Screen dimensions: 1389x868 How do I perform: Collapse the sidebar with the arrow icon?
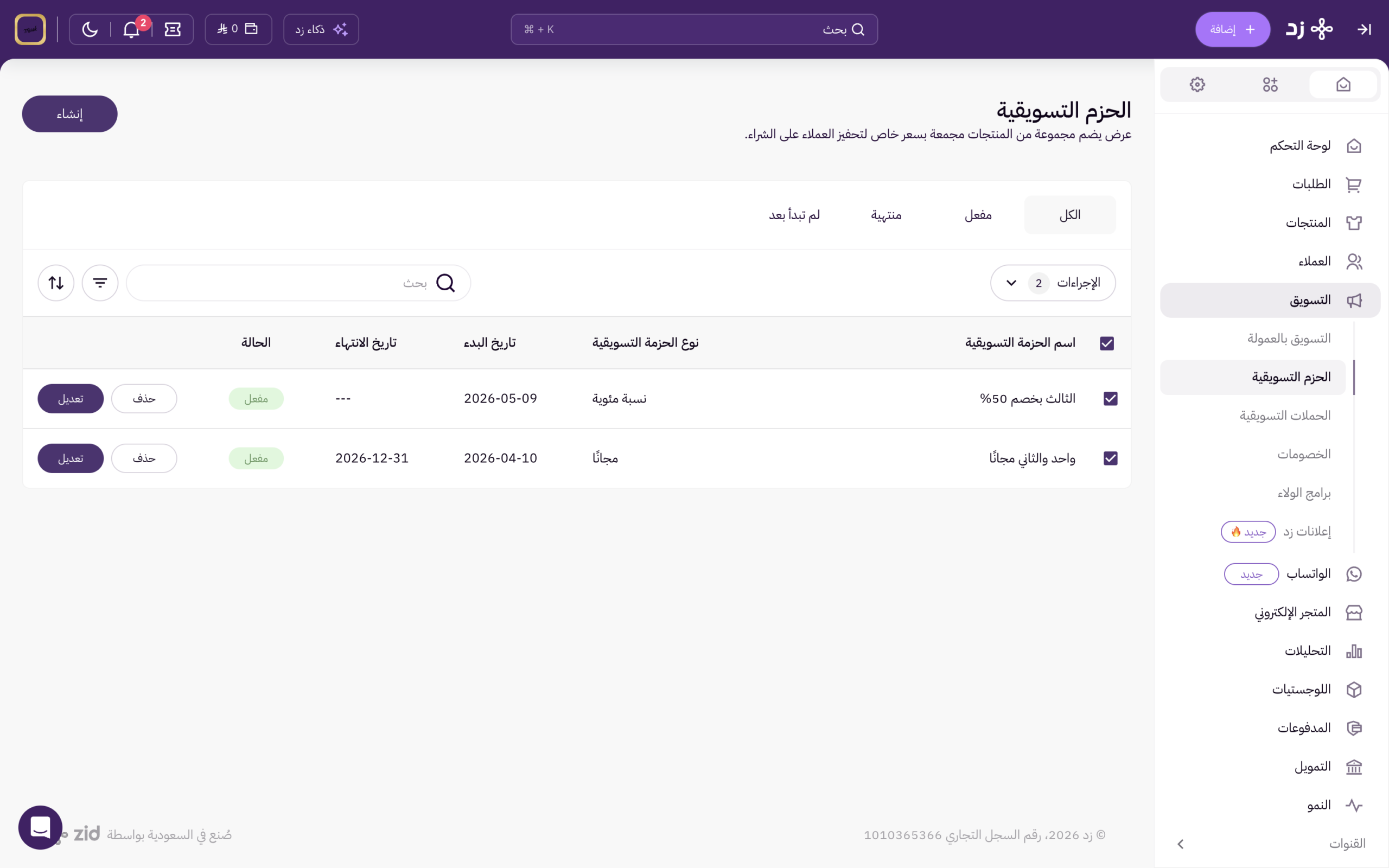tap(1365, 29)
